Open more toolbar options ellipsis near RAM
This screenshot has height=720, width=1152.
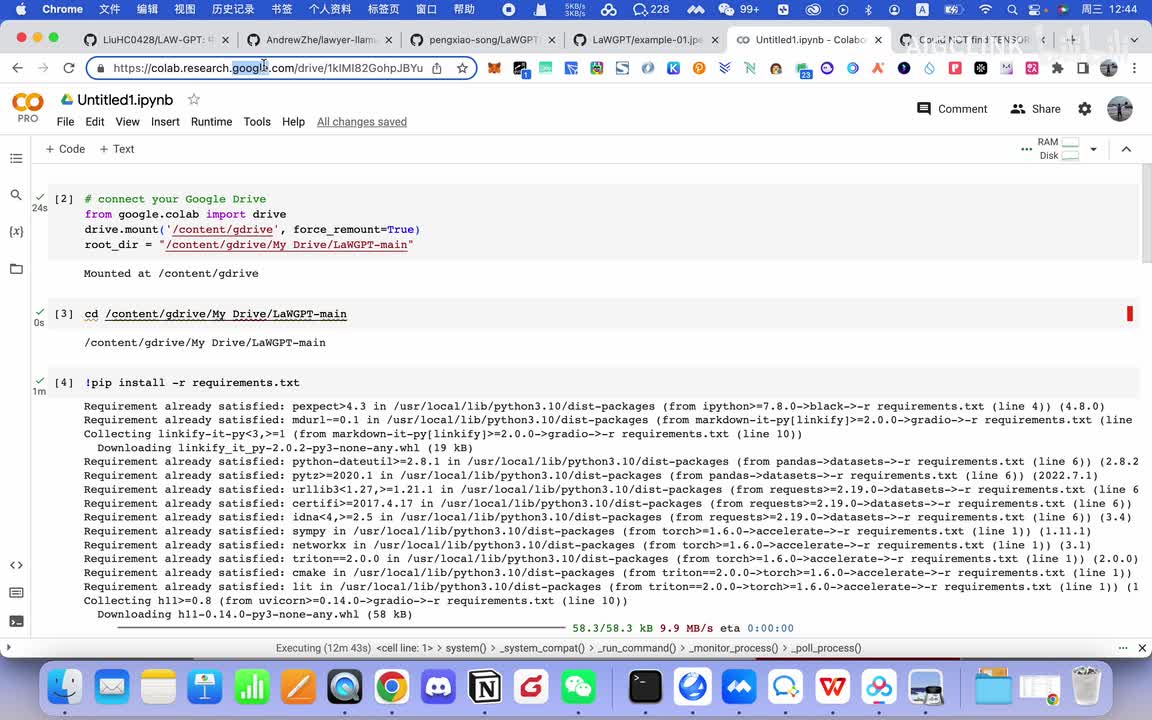(1026, 149)
